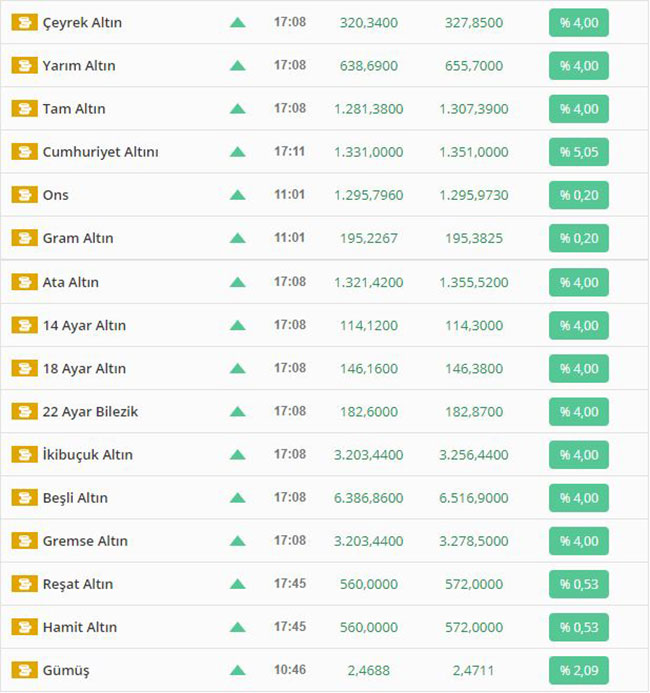Click Gremse Altın selling price 3.278,5000
The width and height of the screenshot is (650, 693).
[x=473, y=541]
